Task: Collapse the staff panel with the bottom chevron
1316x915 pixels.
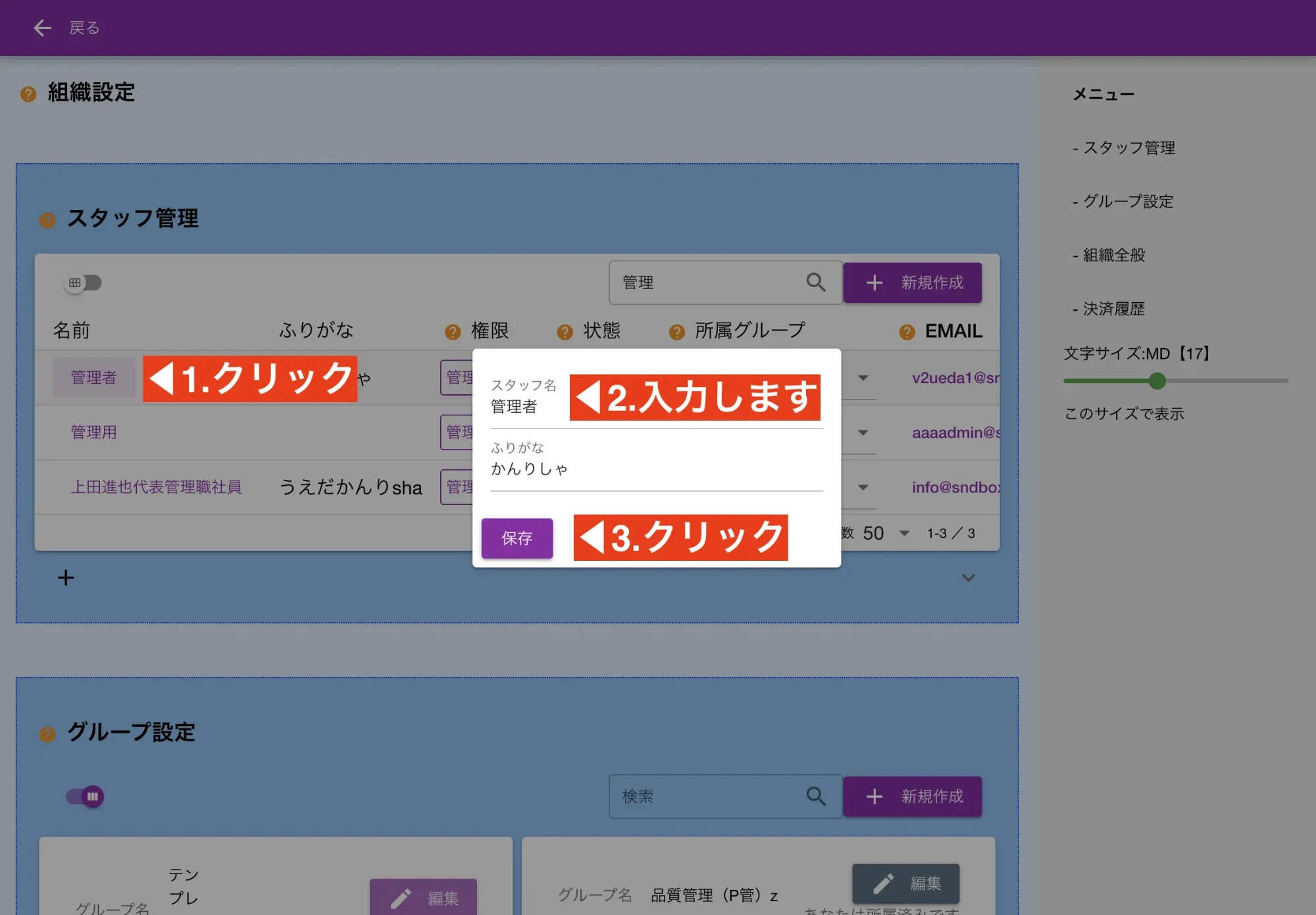Action: [x=968, y=577]
